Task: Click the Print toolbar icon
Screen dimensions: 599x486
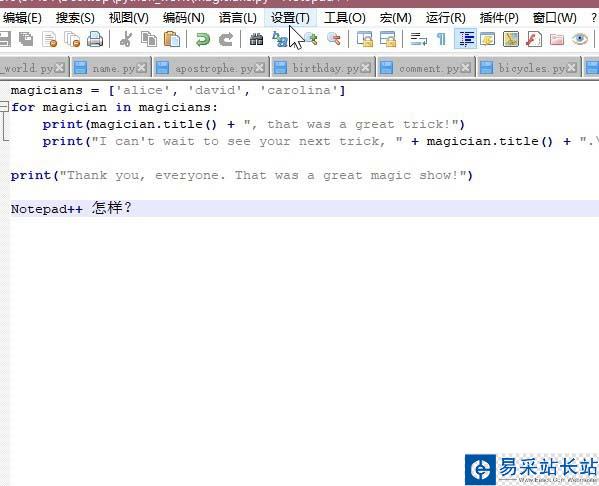Action: point(95,39)
